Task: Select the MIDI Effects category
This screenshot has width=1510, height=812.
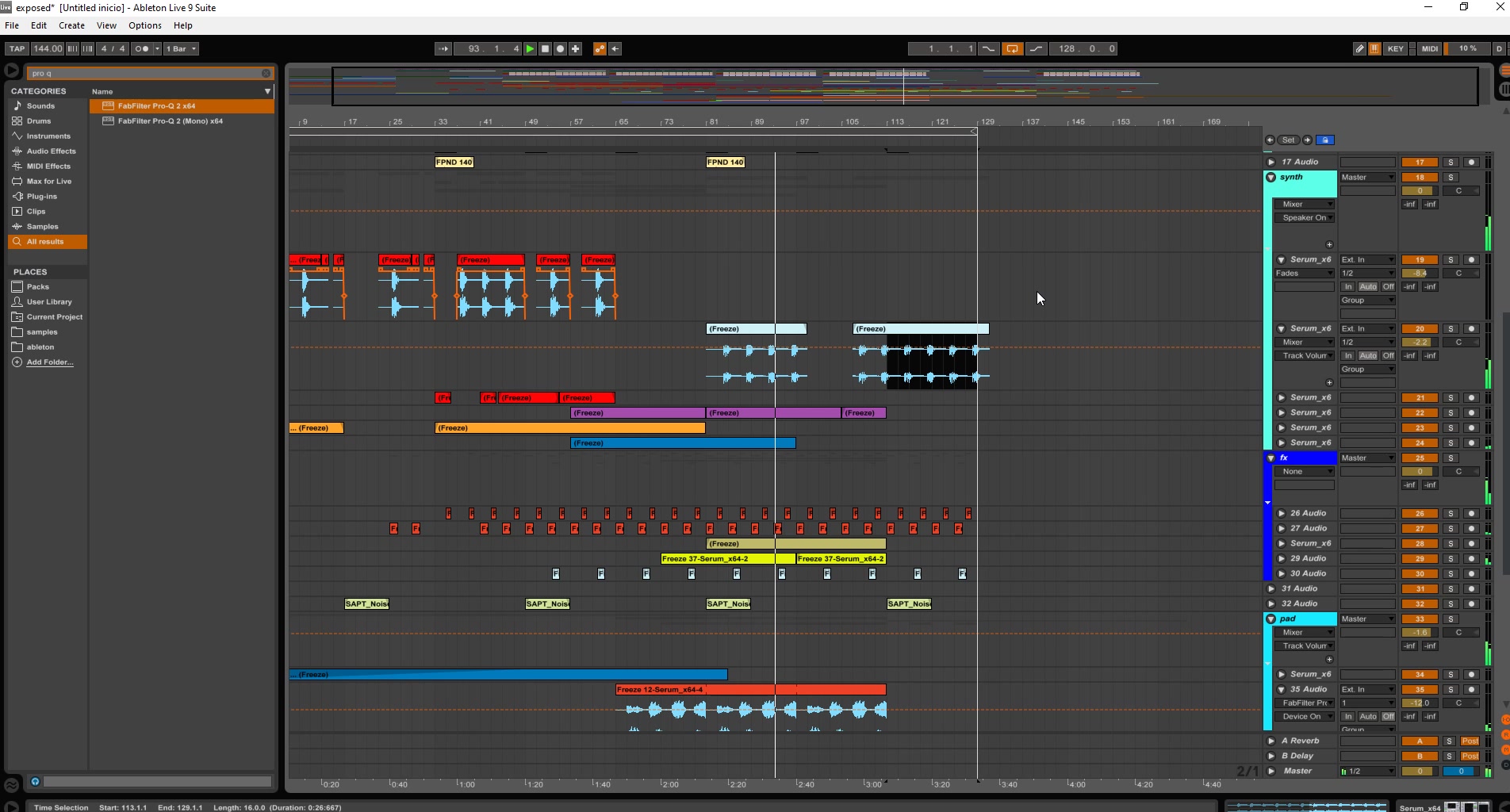Action: 48,167
